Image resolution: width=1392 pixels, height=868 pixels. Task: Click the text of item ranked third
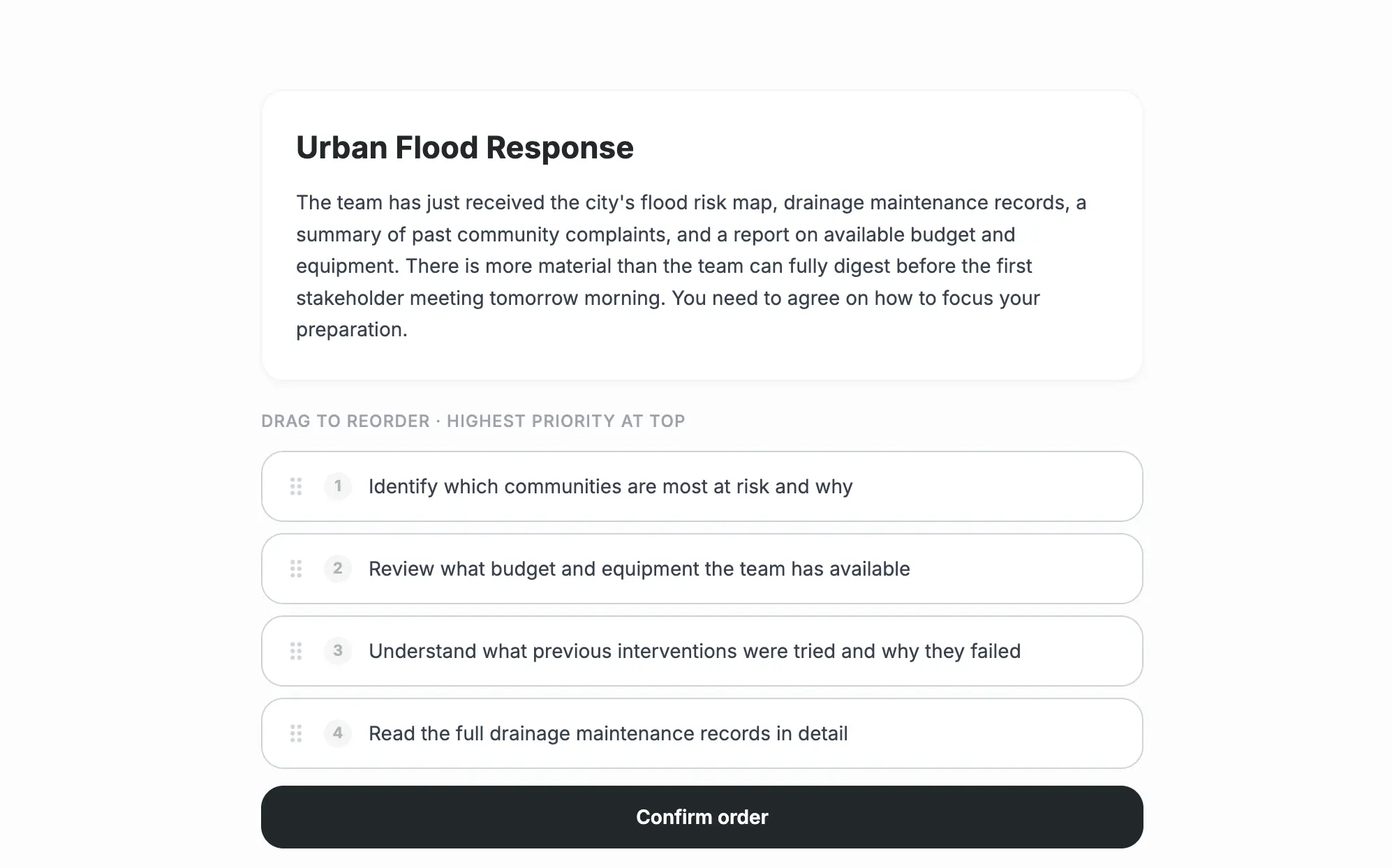pyautogui.click(x=694, y=651)
